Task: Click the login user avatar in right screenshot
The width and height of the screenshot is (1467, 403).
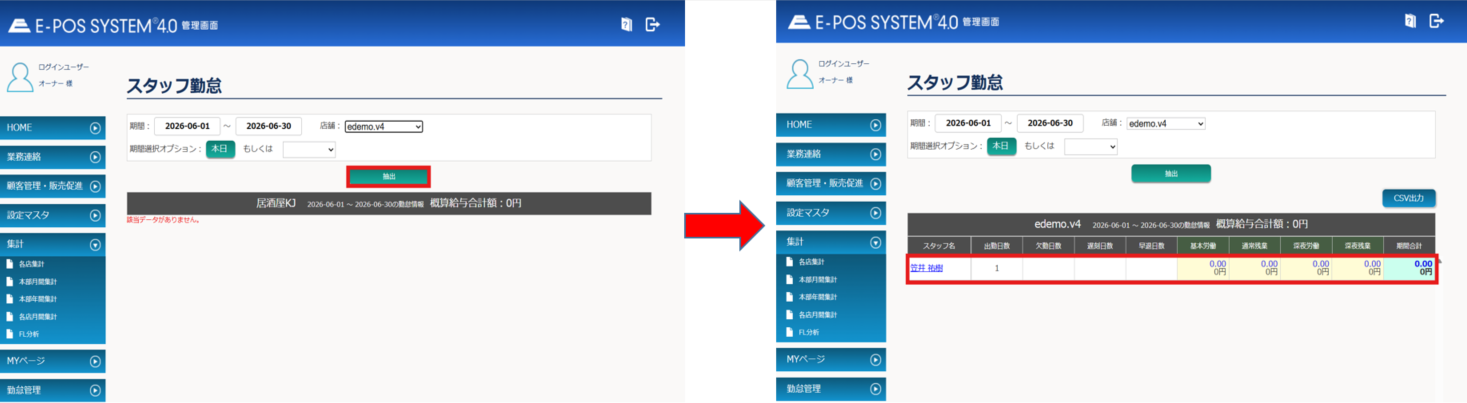Action: pos(801,74)
